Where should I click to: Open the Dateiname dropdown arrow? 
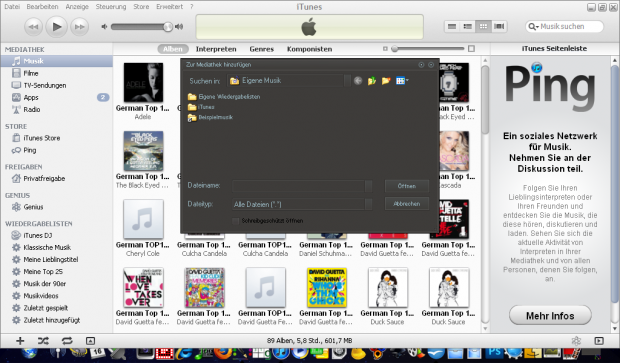click(x=369, y=186)
